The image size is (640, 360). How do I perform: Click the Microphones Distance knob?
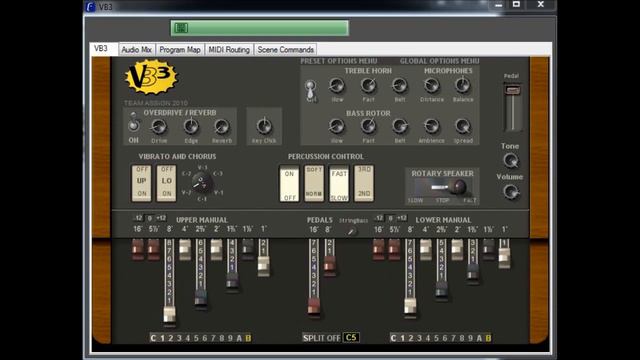coord(431,86)
